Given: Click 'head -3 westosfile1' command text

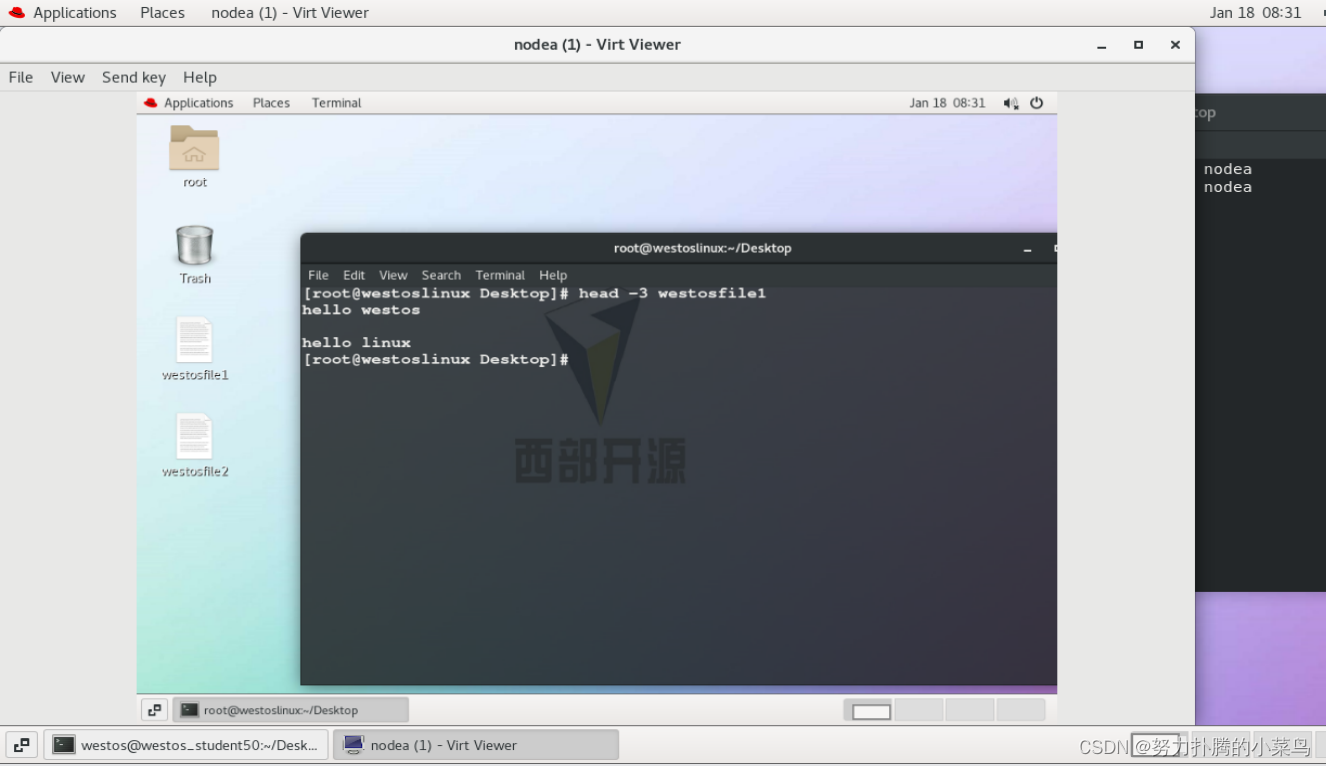Looking at the screenshot, I should coord(672,293).
